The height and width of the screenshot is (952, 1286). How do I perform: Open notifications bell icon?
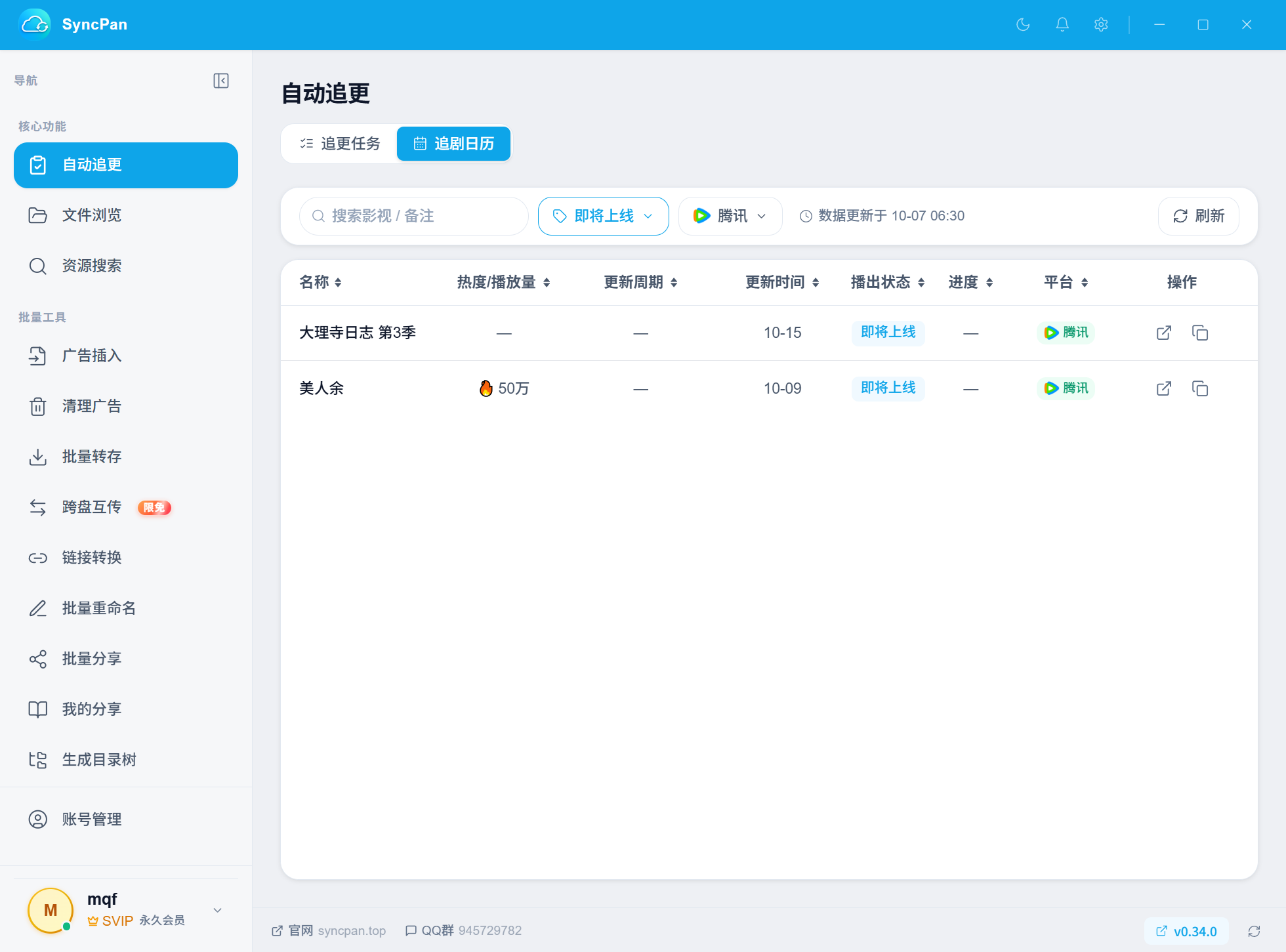[1062, 25]
